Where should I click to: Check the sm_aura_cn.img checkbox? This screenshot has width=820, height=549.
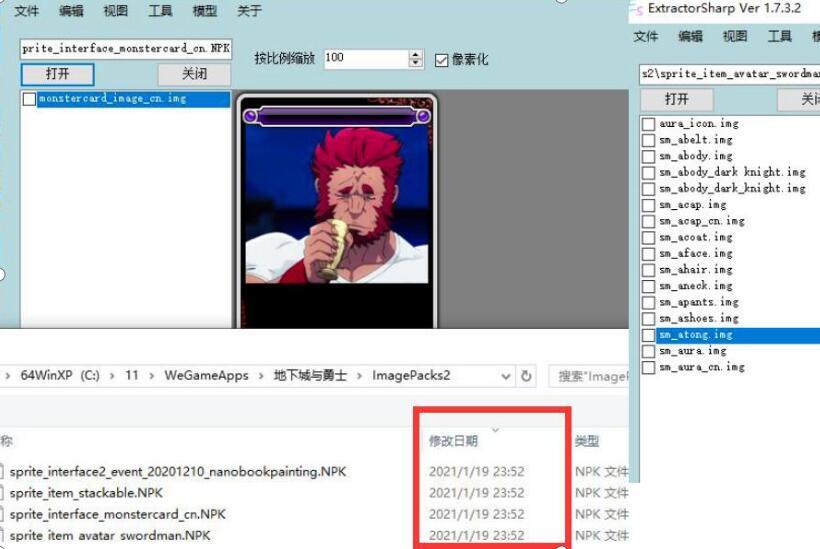[648, 367]
